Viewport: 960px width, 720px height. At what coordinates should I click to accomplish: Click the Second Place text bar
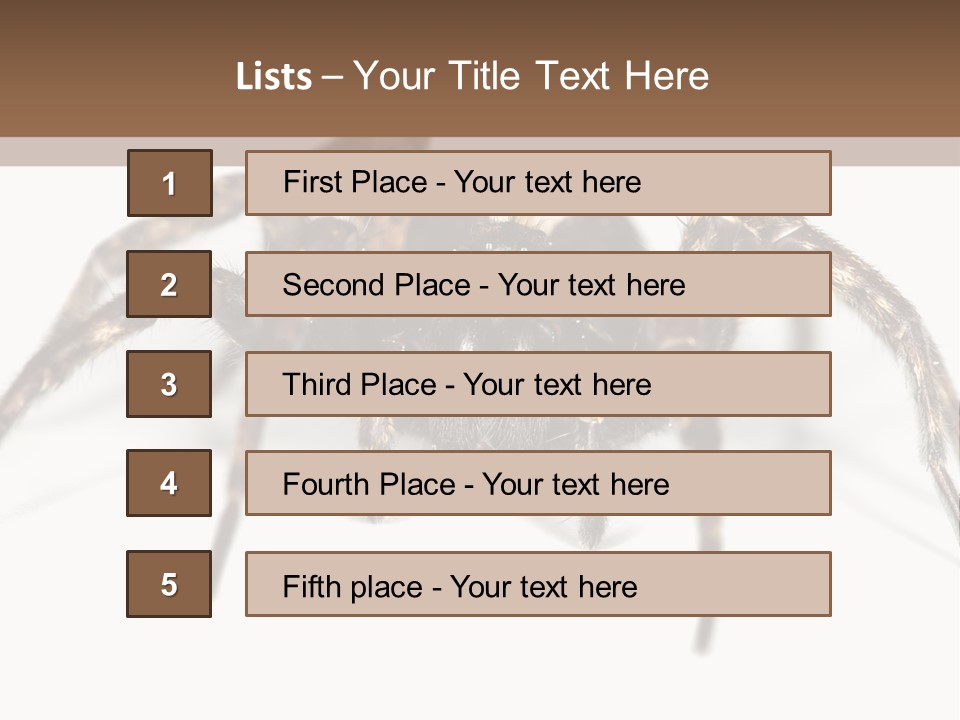[538, 284]
